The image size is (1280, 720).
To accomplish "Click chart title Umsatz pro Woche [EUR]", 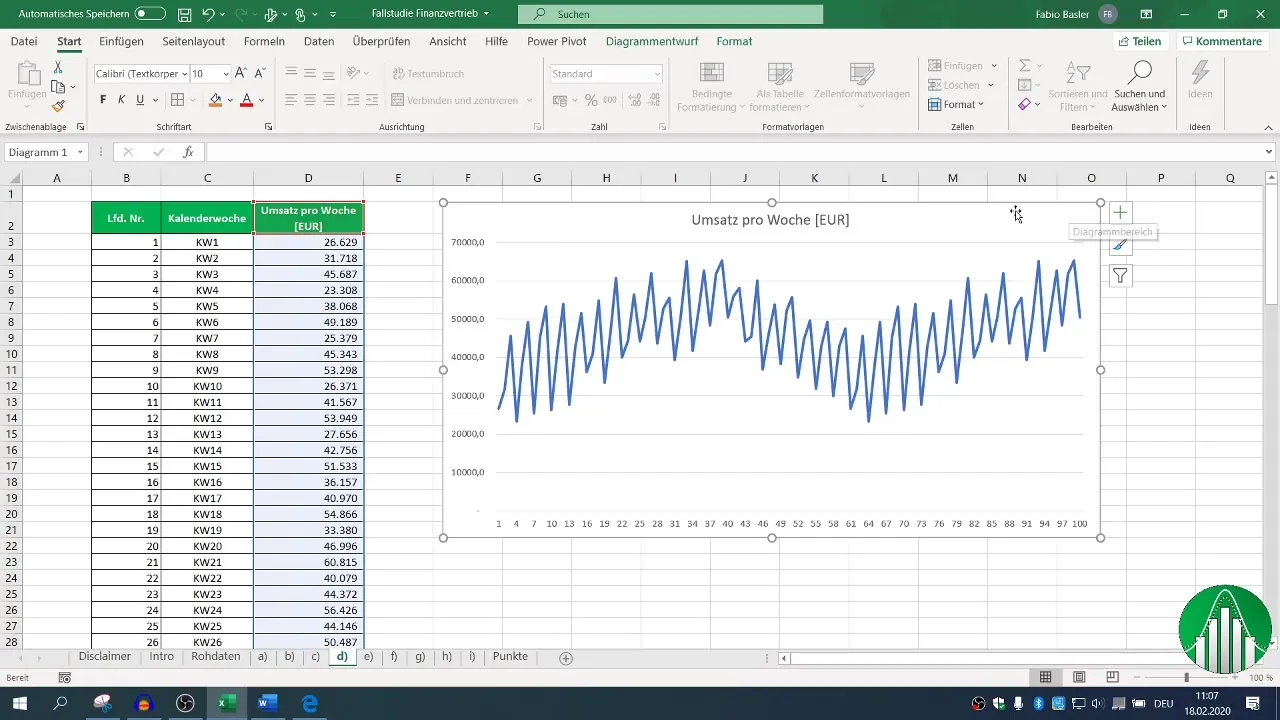I will pos(770,219).
